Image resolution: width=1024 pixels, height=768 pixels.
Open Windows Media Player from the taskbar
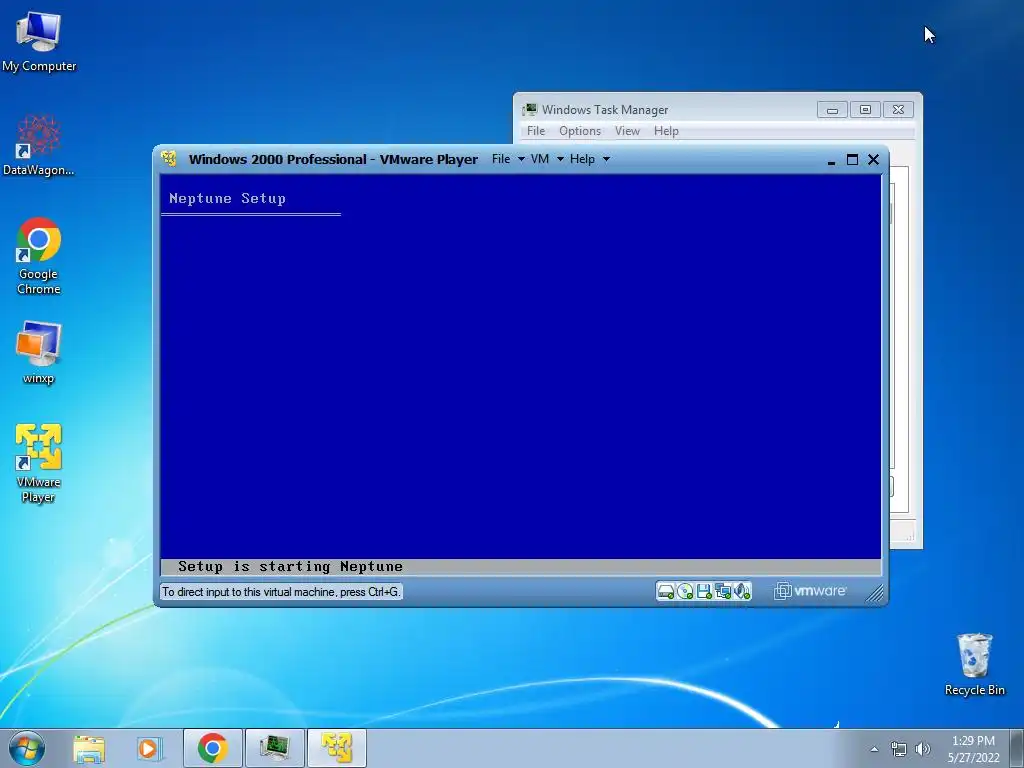(149, 748)
